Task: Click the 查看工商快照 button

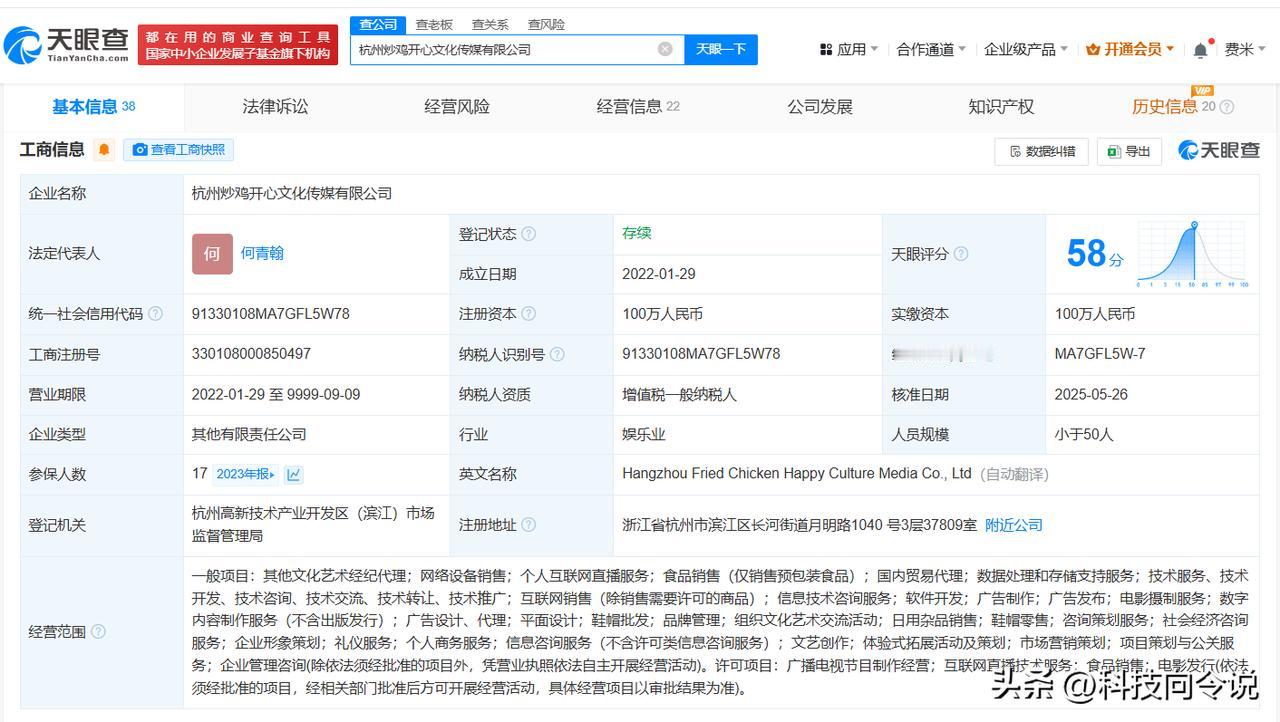Action: click(179, 150)
